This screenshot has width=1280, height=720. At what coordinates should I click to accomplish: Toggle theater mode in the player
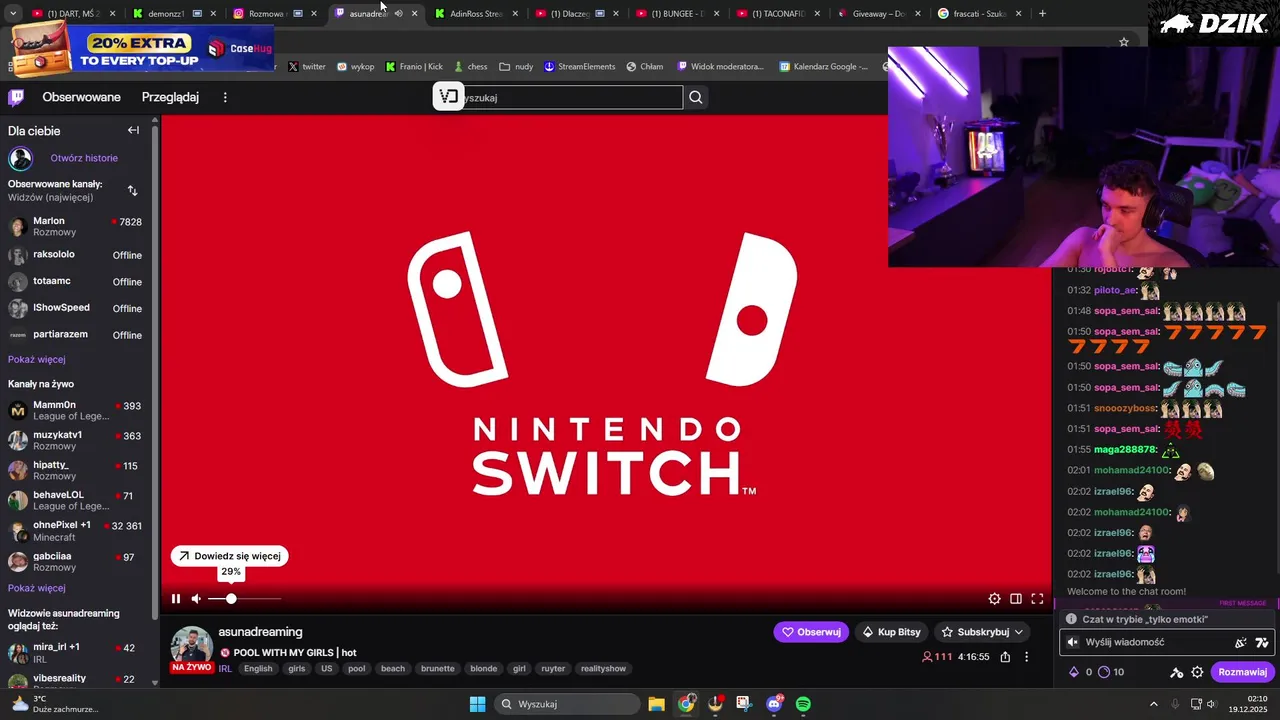pyautogui.click(x=1016, y=599)
